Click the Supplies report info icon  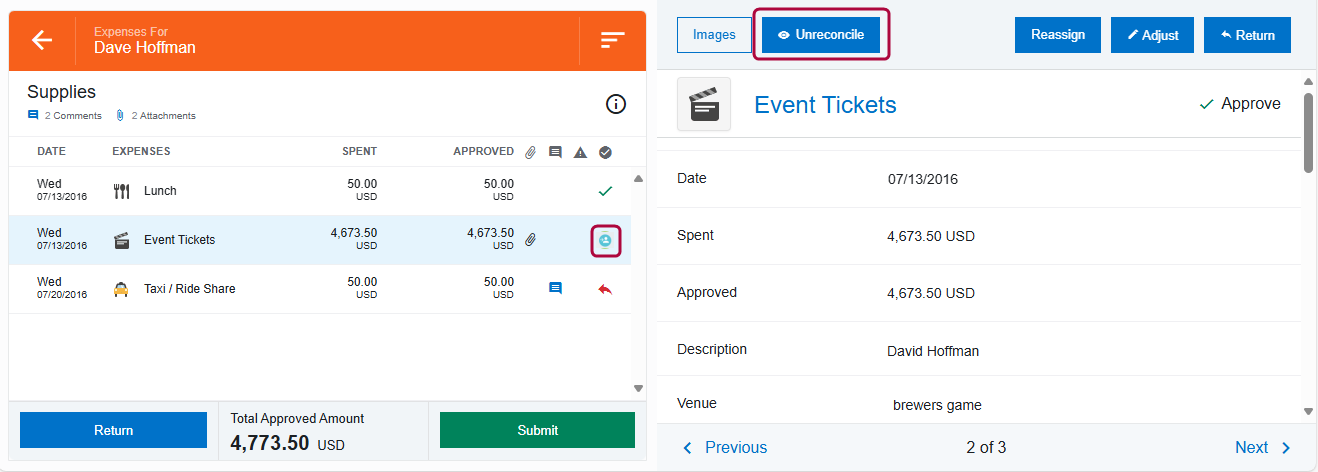point(616,104)
